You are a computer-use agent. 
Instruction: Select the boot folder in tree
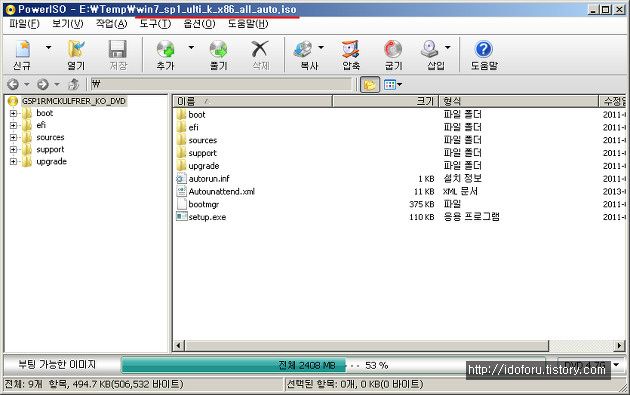(45, 113)
